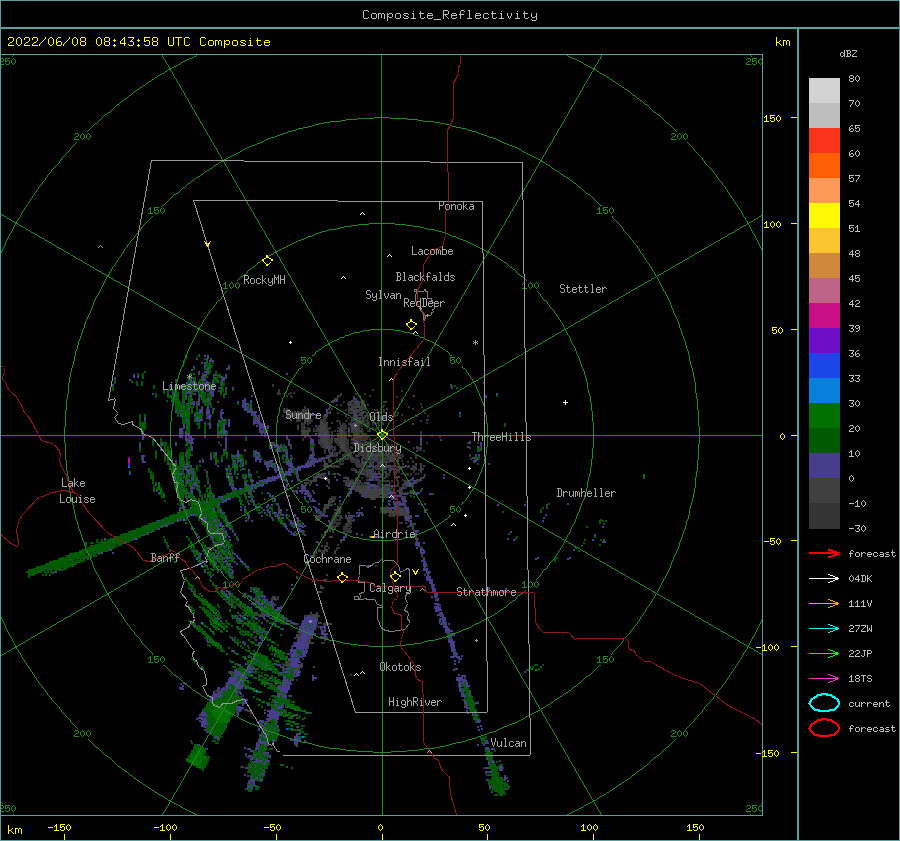Click the dBZ legend heading

[x=848, y=54]
